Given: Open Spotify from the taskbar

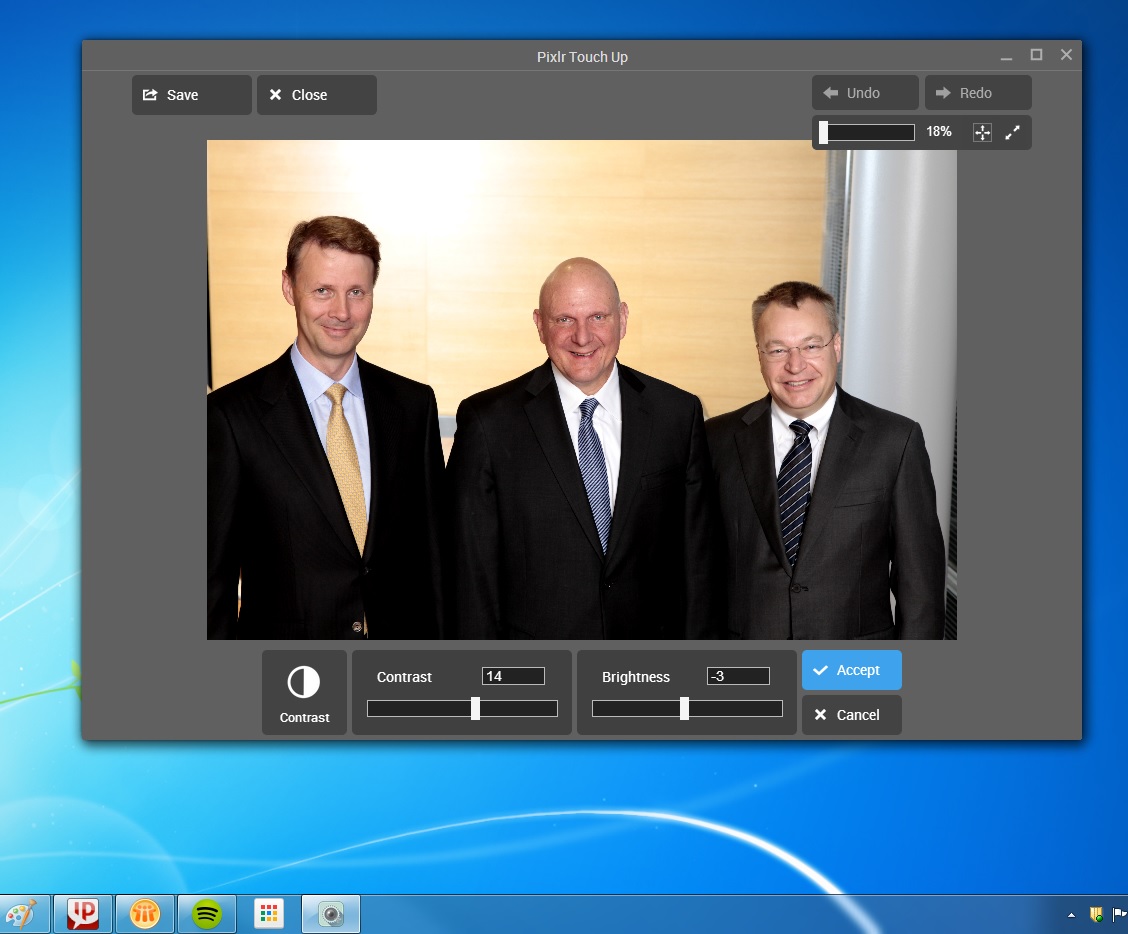Looking at the screenshot, I should (x=207, y=914).
